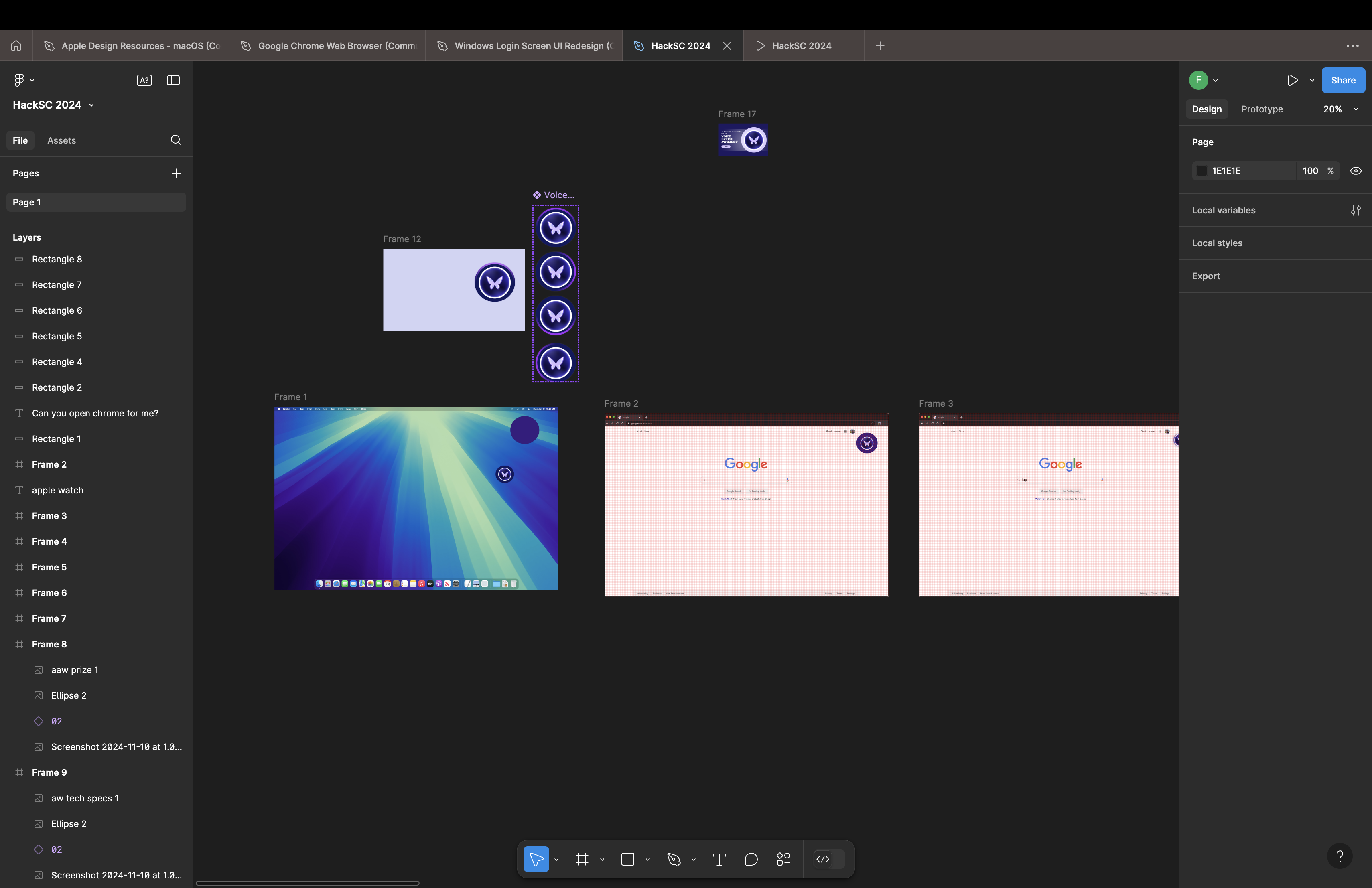Switch to the Prototype tab
This screenshot has width=1372, height=888.
(x=1261, y=109)
